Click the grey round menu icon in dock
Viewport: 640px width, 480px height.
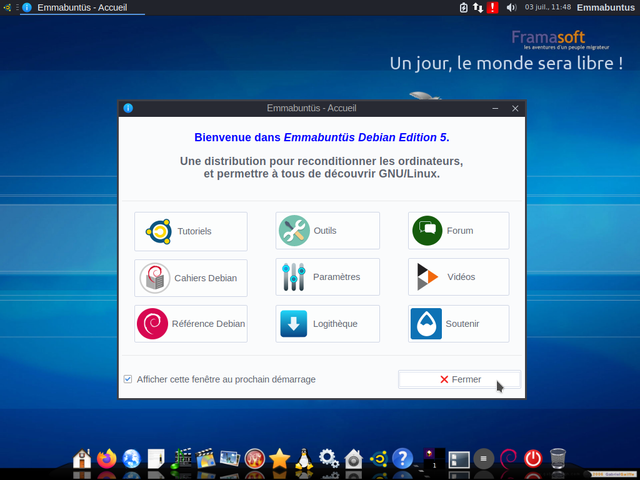484,459
